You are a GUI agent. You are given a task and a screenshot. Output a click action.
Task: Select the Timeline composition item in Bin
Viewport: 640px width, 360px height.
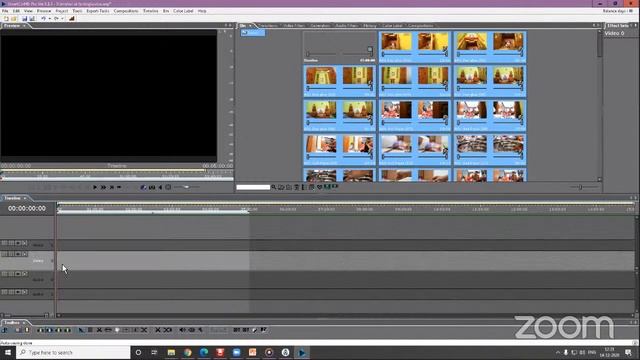point(340,47)
